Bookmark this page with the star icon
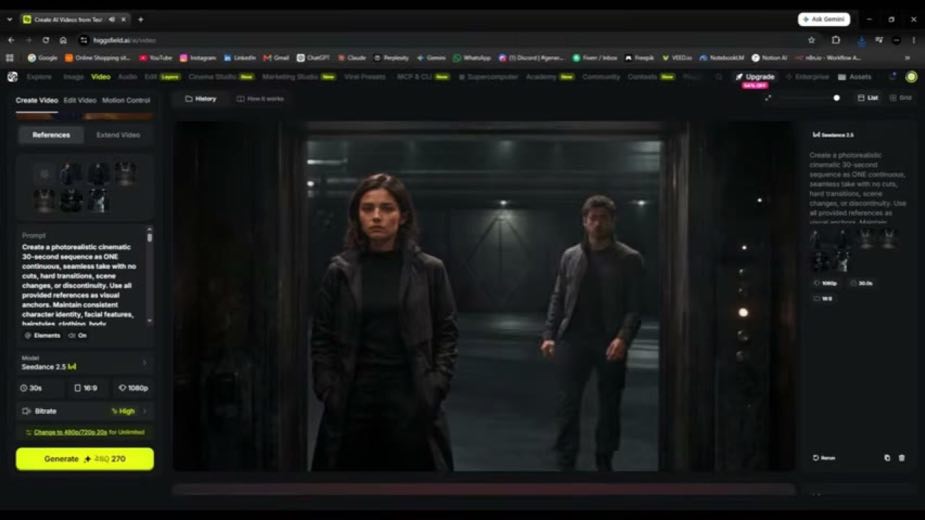925x520 pixels. [811, 40]
